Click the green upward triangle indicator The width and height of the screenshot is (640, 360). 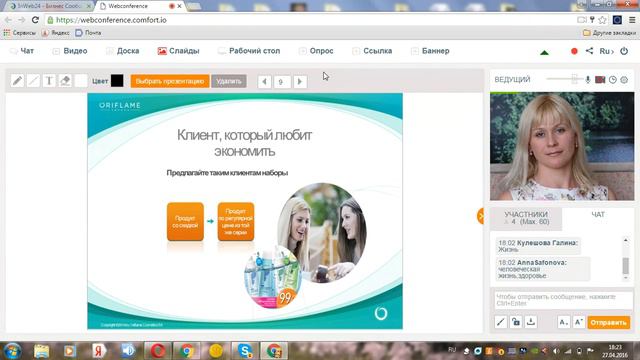click(x=544, y=52)
